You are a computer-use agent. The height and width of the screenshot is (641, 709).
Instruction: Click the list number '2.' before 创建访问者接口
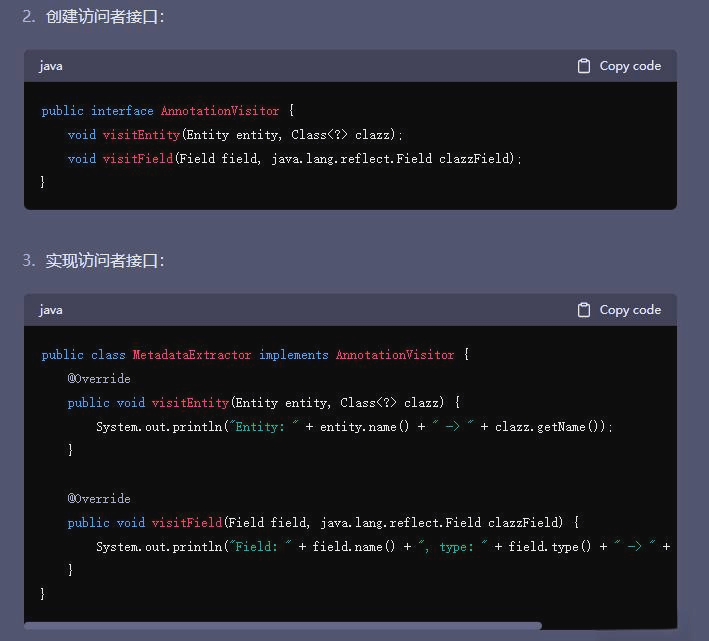point(29,17)
